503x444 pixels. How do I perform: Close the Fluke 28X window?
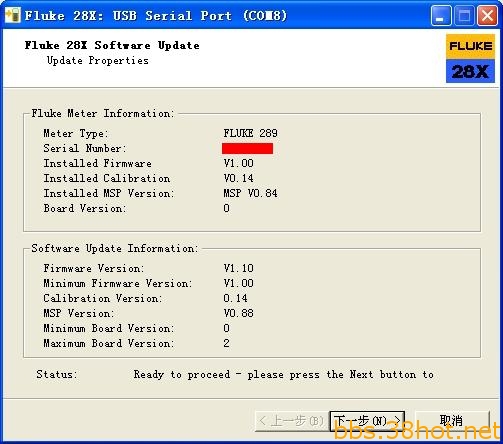pyautogui.click(x=487, y=16)
